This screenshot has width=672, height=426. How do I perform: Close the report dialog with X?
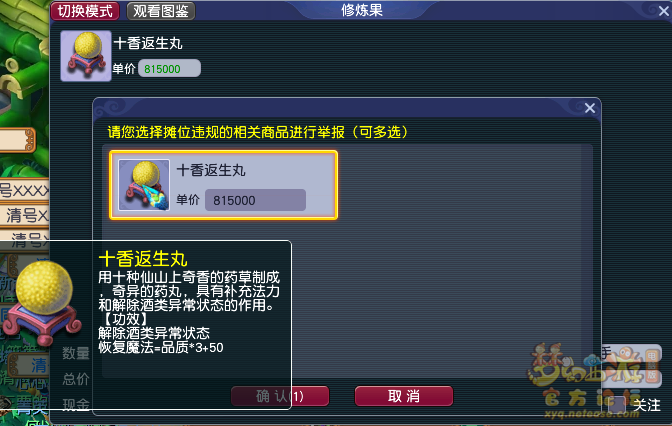tap(590, 108)
